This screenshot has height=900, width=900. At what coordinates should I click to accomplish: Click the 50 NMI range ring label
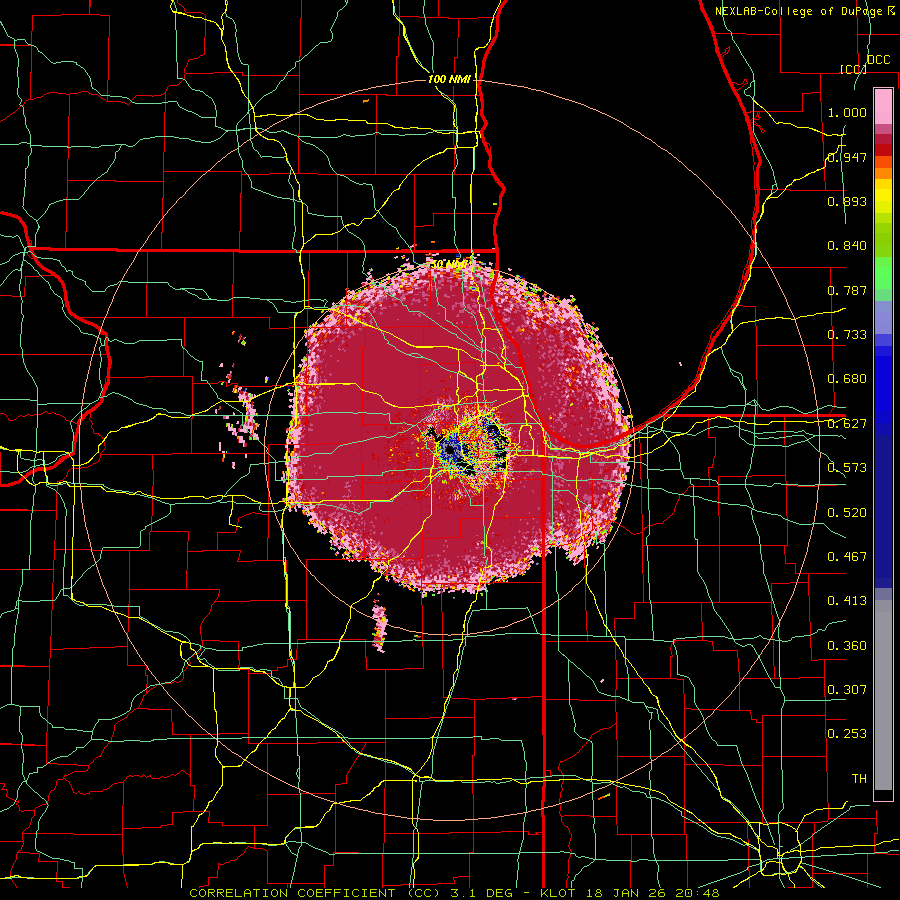coord(449,264)
